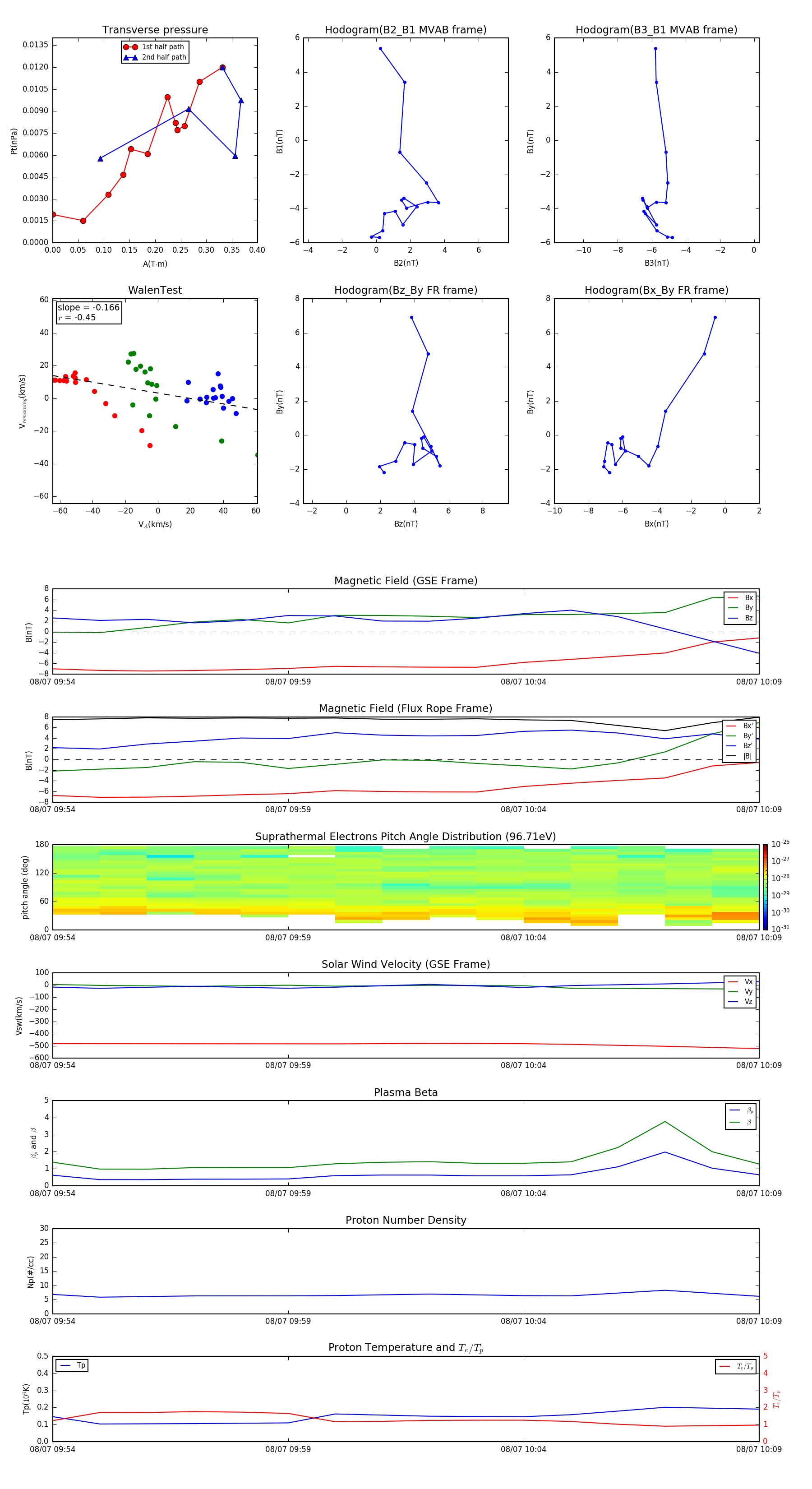This screenshot has width=812, height=1489.
Task: Click the 'Hodogram(B3_B1 MVAB frame)' title
Action: point(656,30)
